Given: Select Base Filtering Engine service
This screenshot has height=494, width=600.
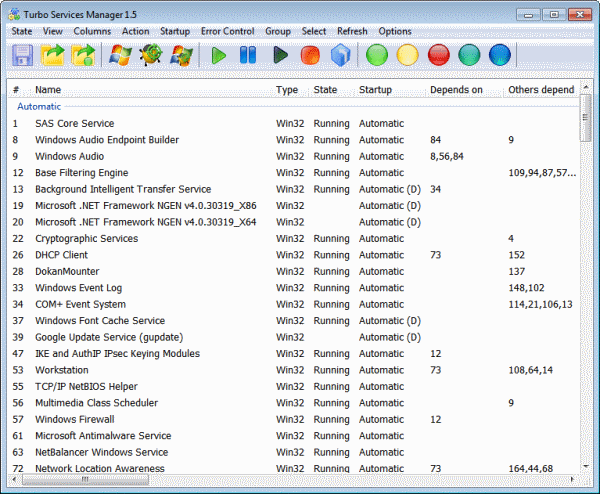Looking at the screenshot, I should pyautogui.click(x=293, y=173).
